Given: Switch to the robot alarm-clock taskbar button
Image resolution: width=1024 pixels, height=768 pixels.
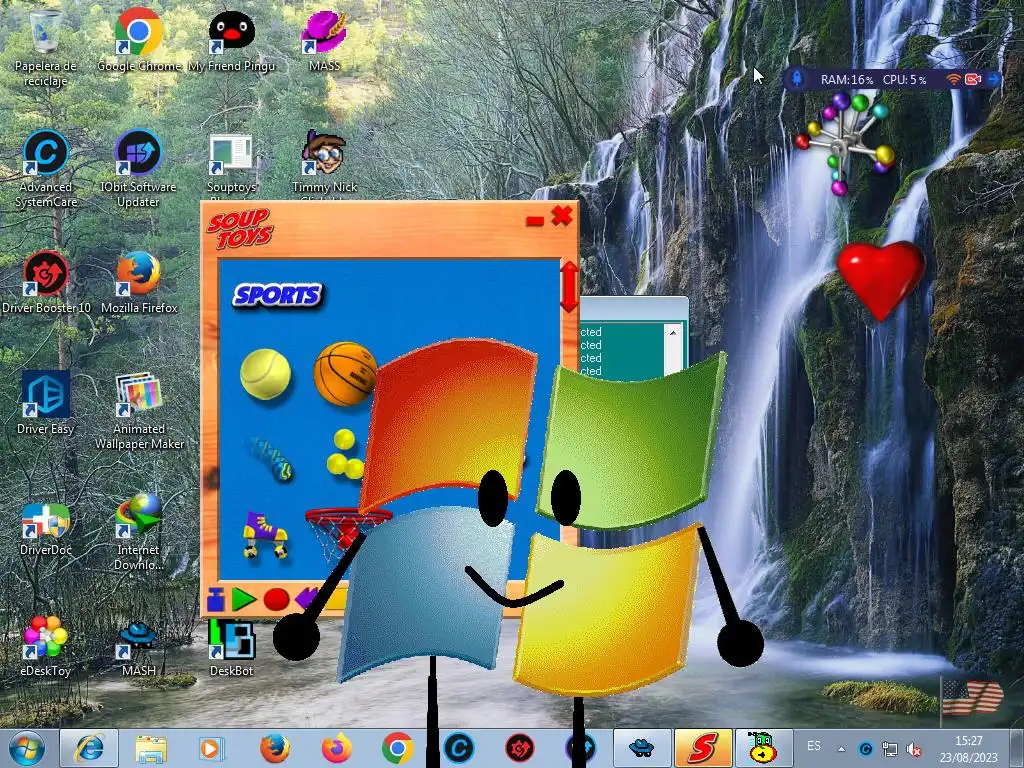Looking at the screenshot, I should (763, 748).
